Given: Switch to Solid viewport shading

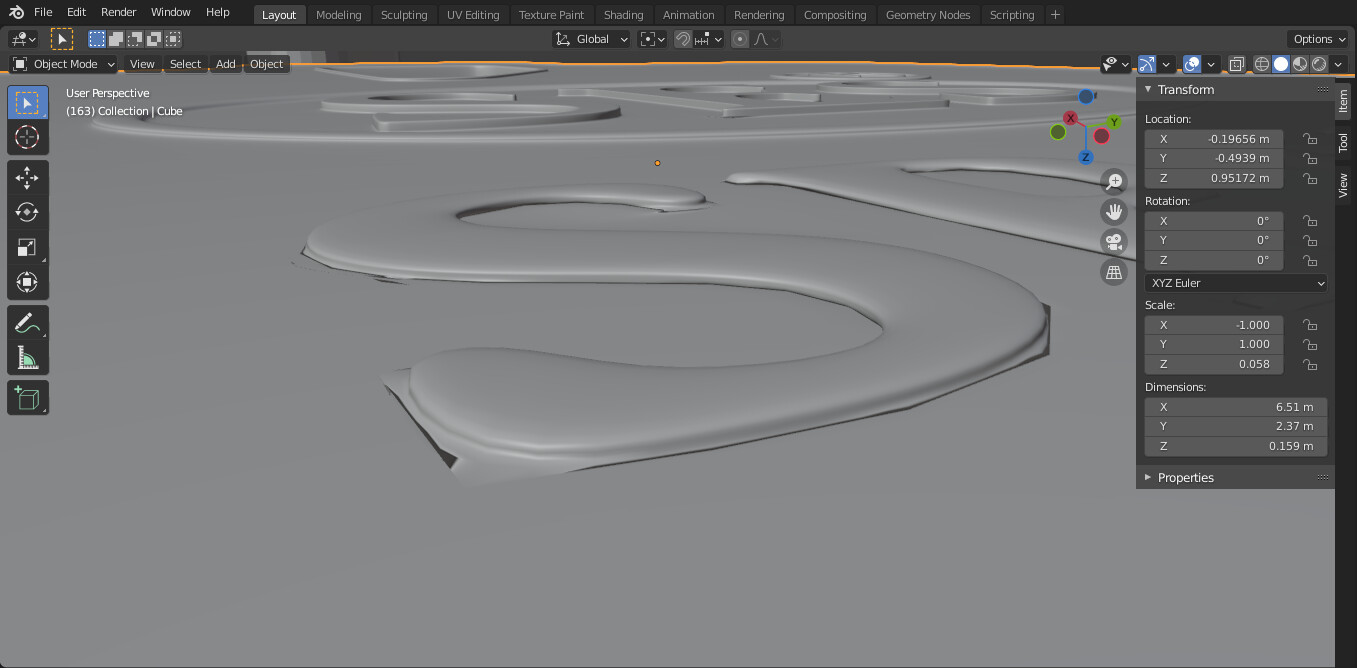Looking at the screenshot, I should 1281,64.
